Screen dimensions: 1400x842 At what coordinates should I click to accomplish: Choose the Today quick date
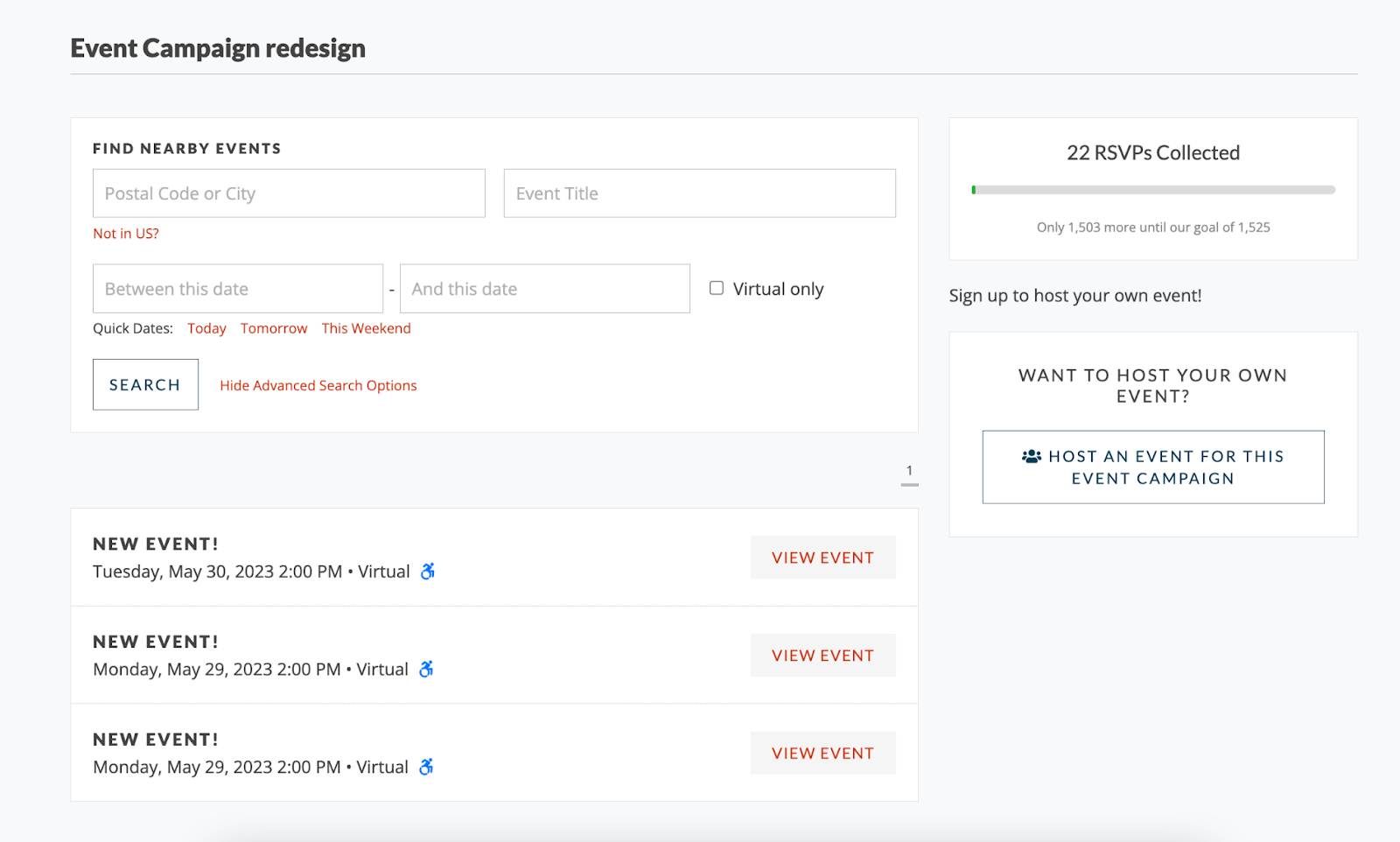[x=206, y=328]
